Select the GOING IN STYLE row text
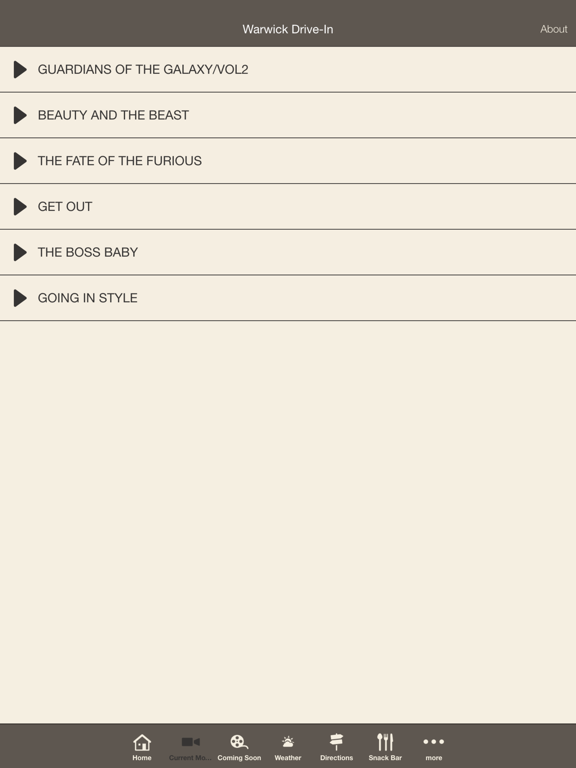Image resolution: width=576 pixels, height=768 pixels. pyautogui.click(x=88, y=298)
